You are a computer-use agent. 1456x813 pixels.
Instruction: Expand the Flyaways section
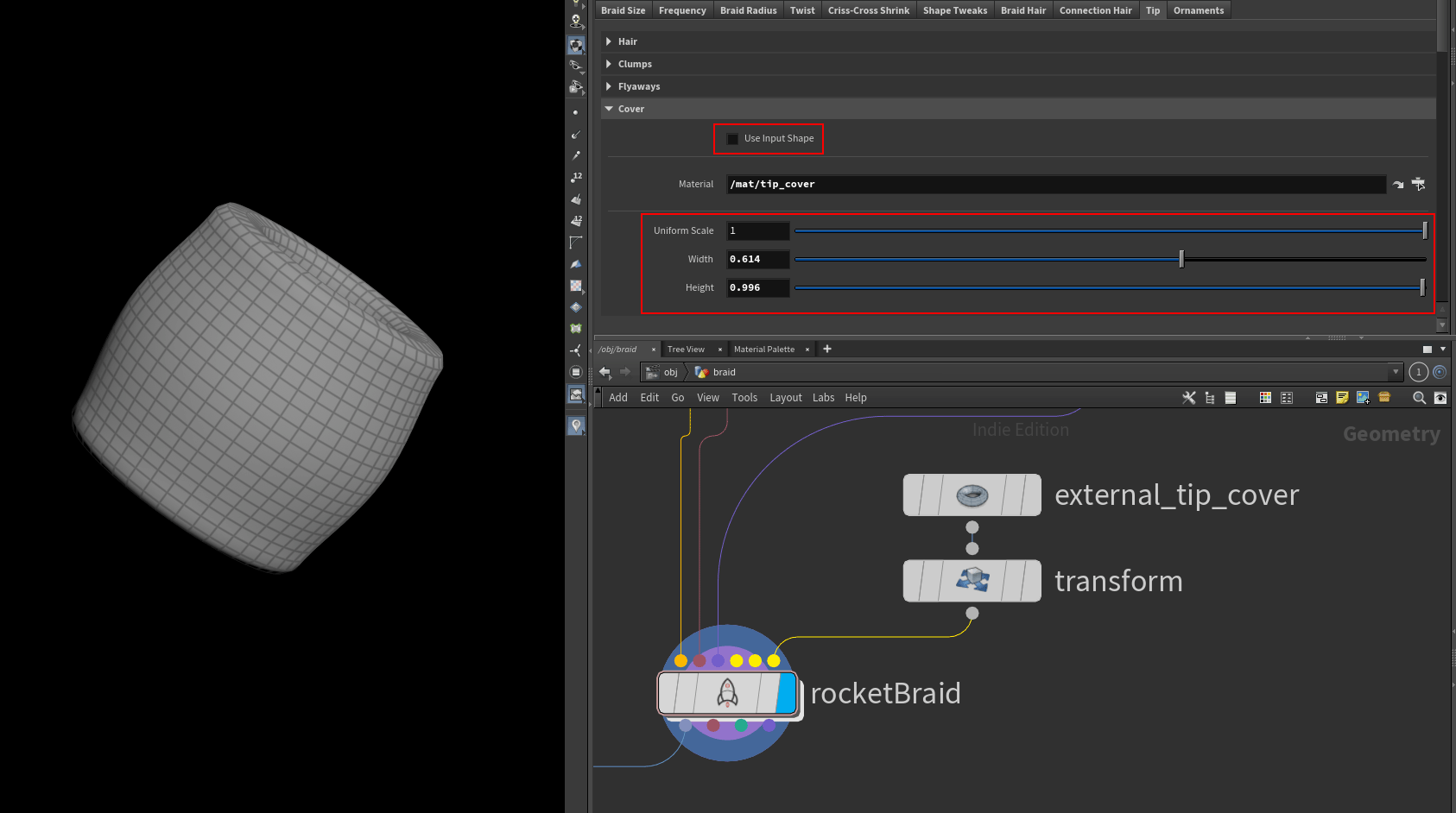(609, 86)
